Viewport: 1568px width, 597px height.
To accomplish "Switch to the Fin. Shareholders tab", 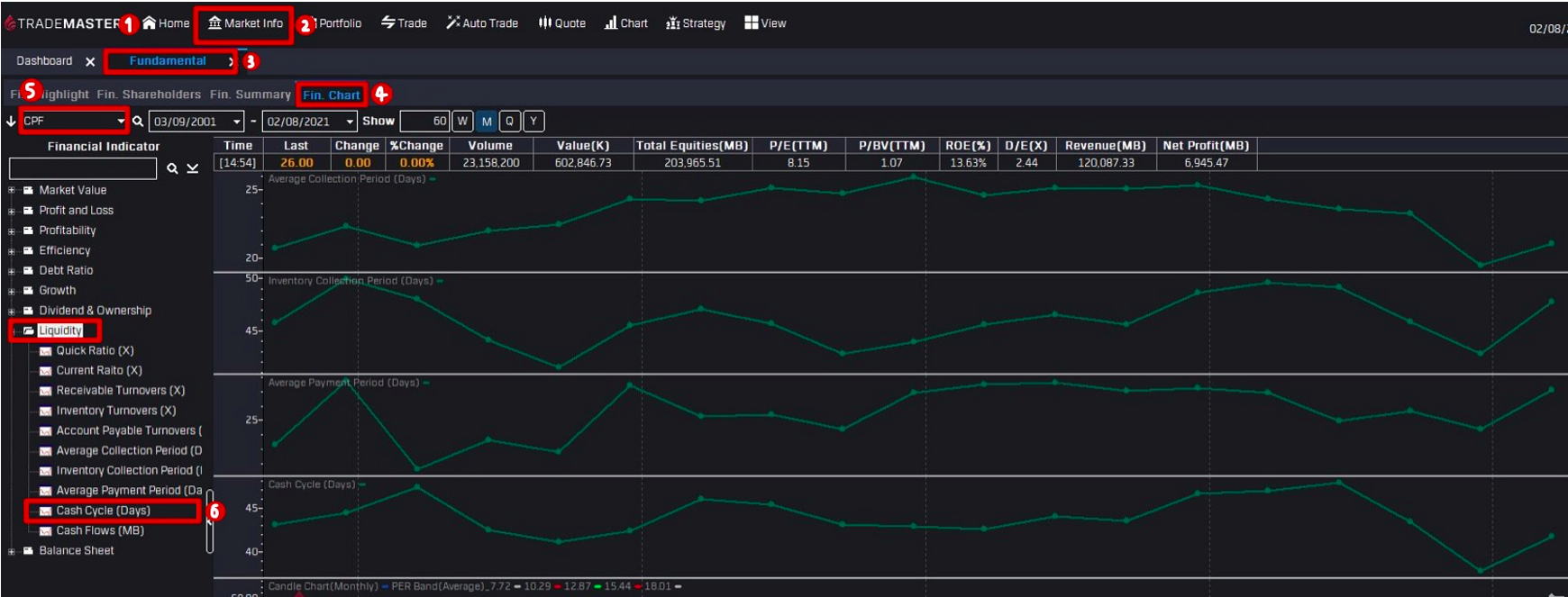I will click(x=149, y=95).
